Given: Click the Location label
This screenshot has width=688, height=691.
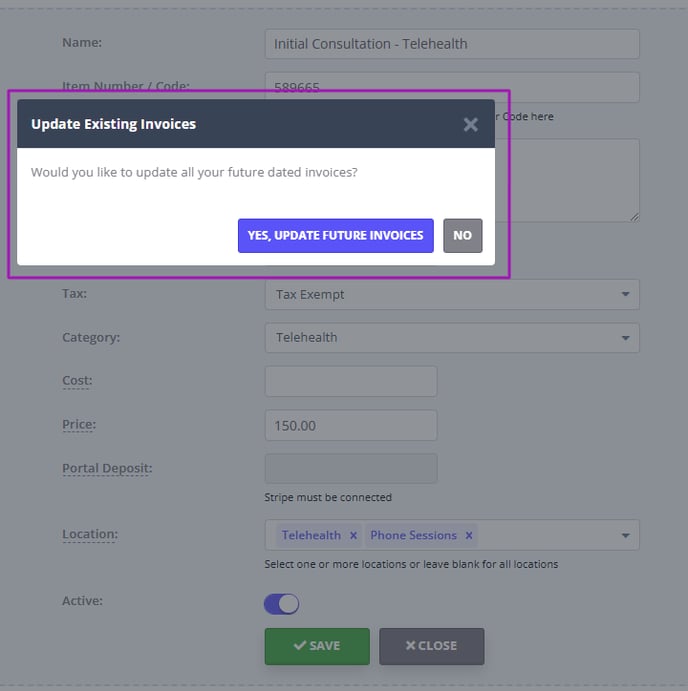Looking at the screenshot, I should 90,534.
